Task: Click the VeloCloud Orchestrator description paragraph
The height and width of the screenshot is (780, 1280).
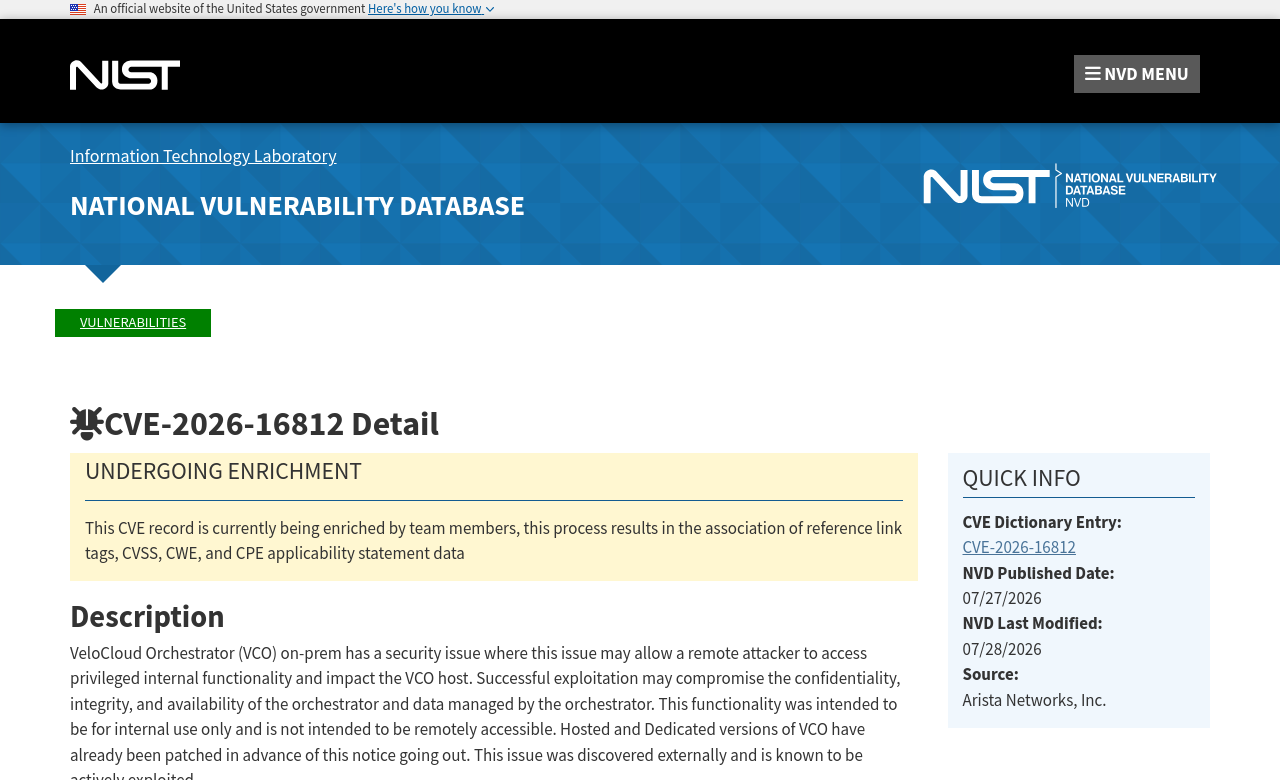Action: 486,711
